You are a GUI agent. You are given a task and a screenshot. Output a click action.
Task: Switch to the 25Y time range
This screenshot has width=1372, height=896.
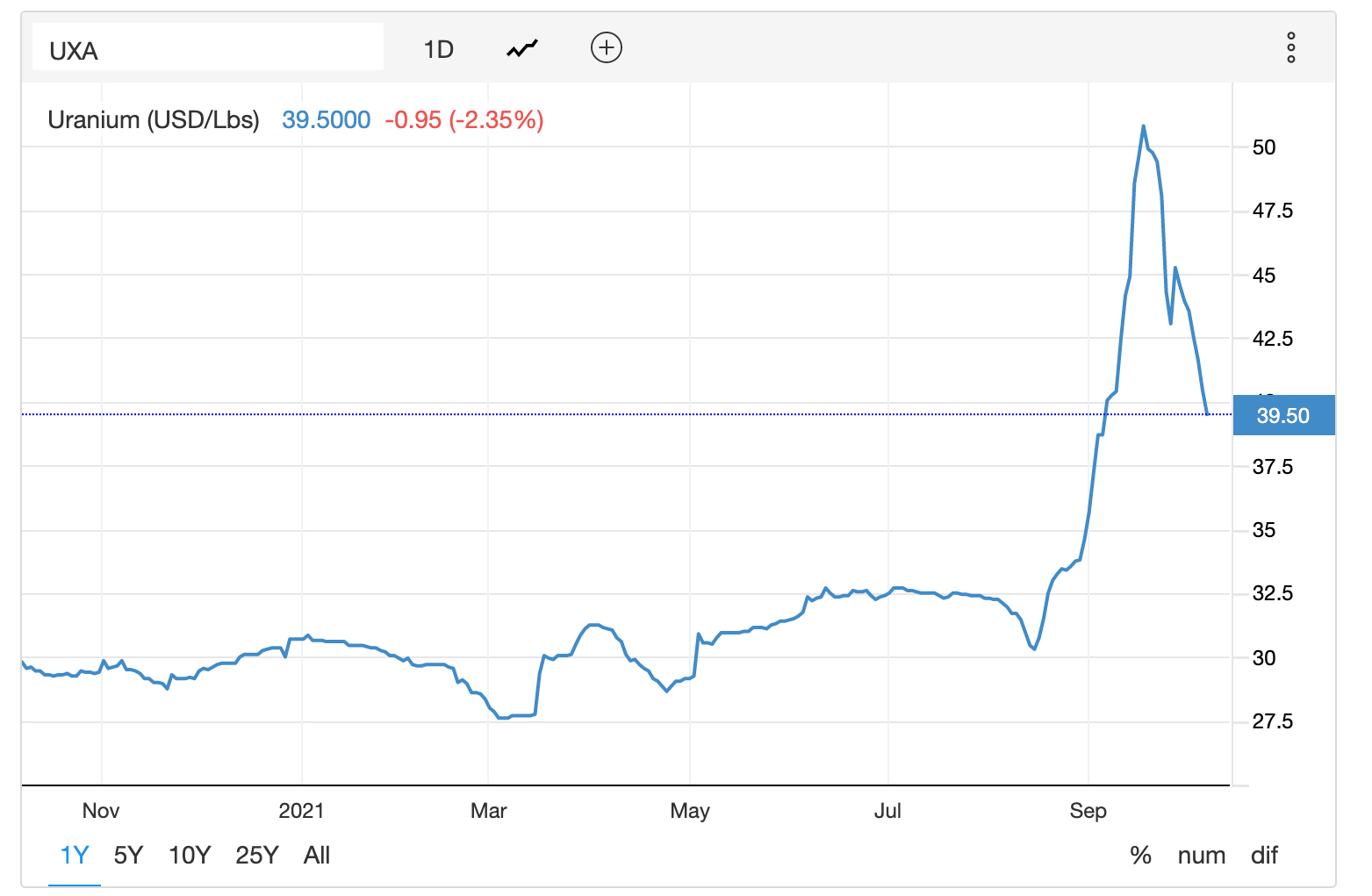tap(257, 855)
